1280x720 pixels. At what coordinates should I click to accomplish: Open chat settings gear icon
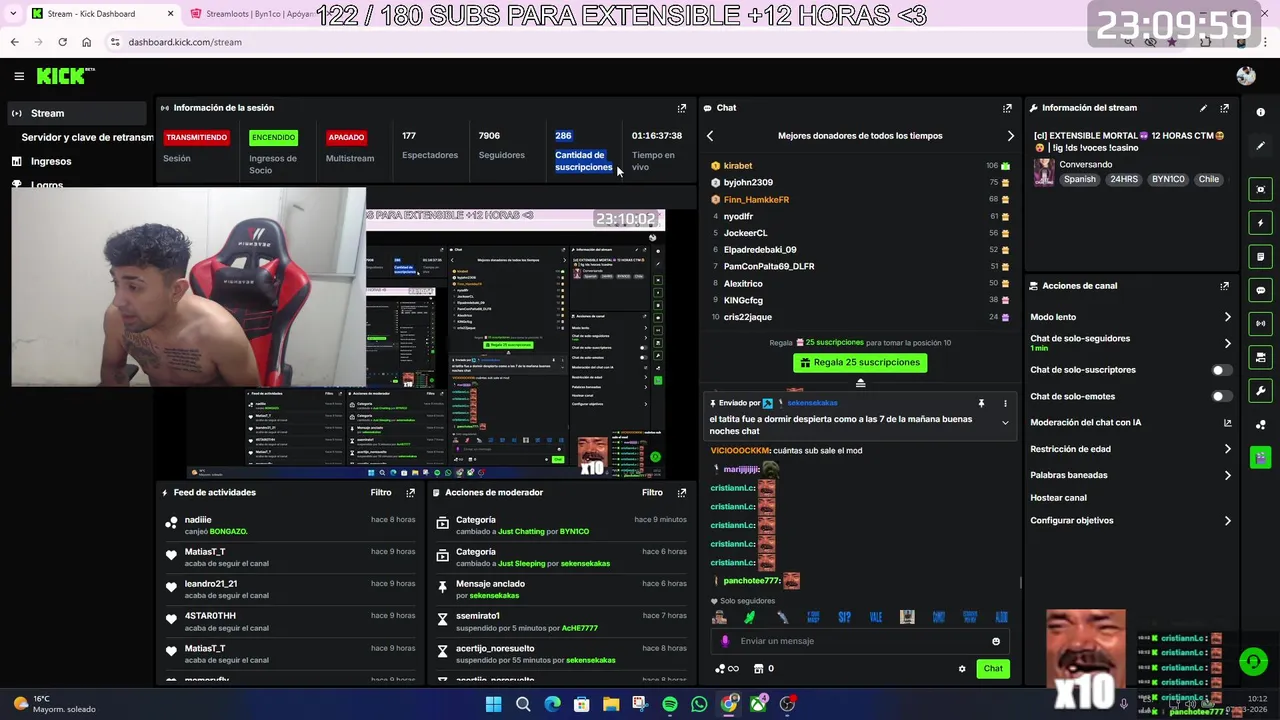pyautogui.click(x=962, y=669)
